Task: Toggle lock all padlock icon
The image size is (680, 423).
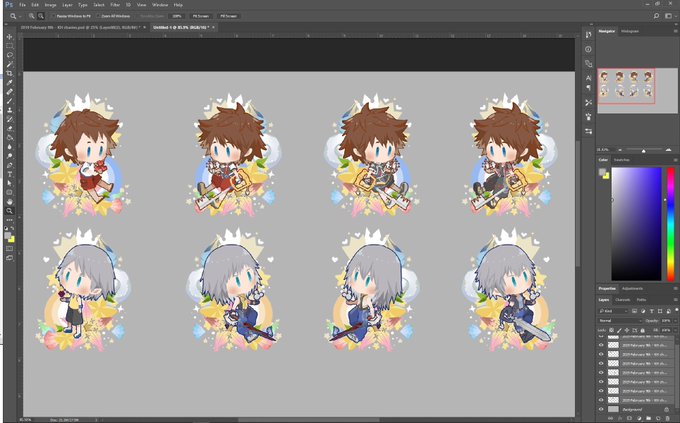Action: click(643, 330)
